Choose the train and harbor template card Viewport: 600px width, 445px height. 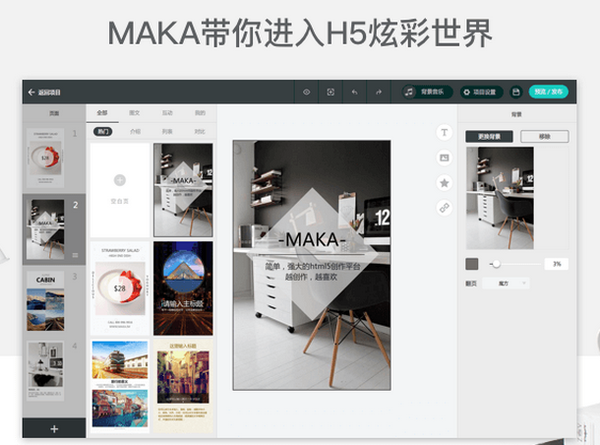tap(120, 385)
